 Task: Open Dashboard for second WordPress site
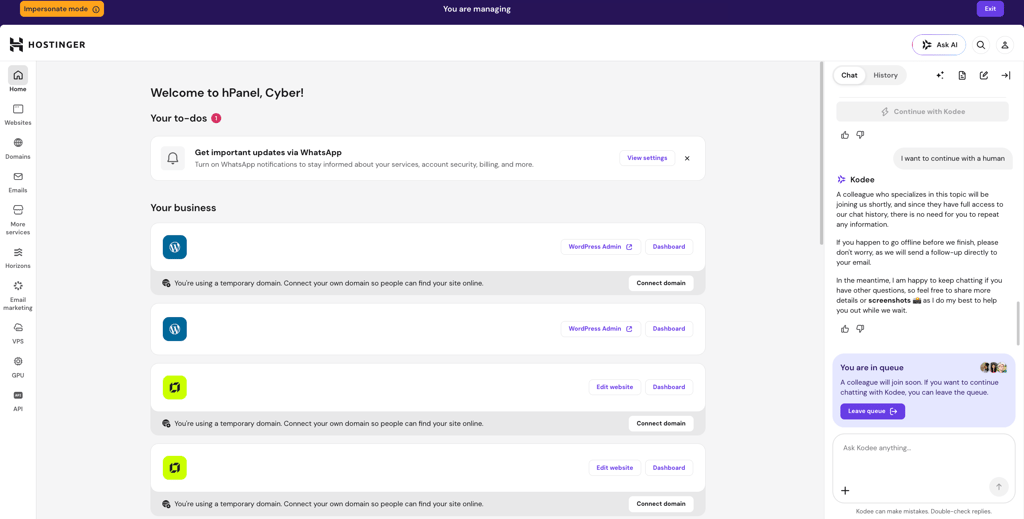(669, 329)
